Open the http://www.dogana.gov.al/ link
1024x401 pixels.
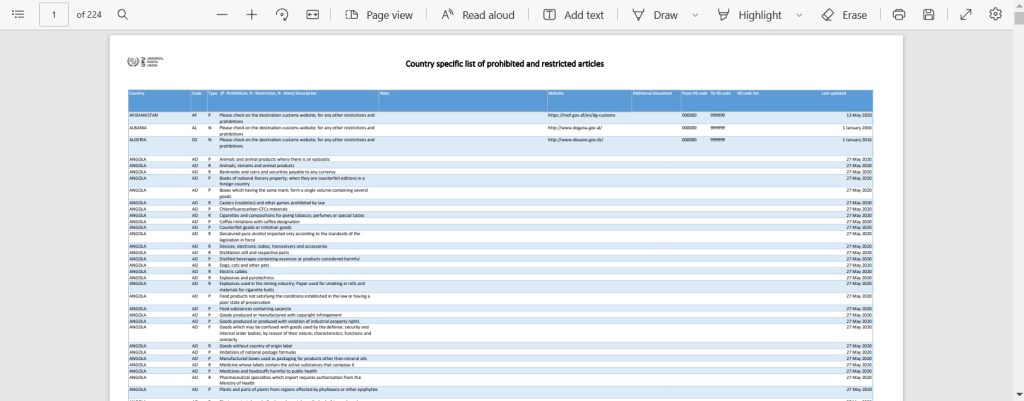click(575, 127)
